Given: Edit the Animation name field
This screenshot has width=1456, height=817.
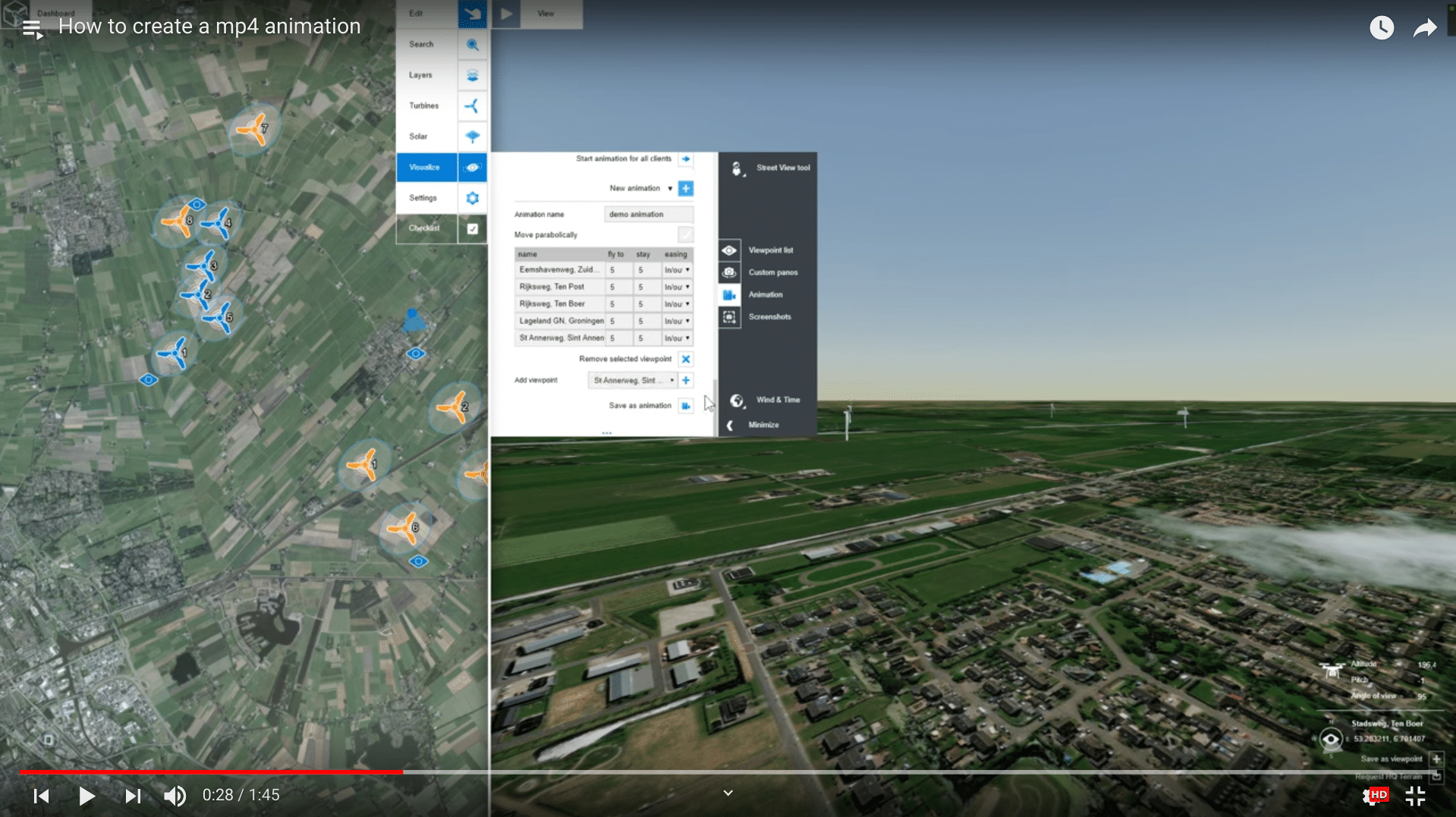Looking at the screenshot, I should coord(649,215).
